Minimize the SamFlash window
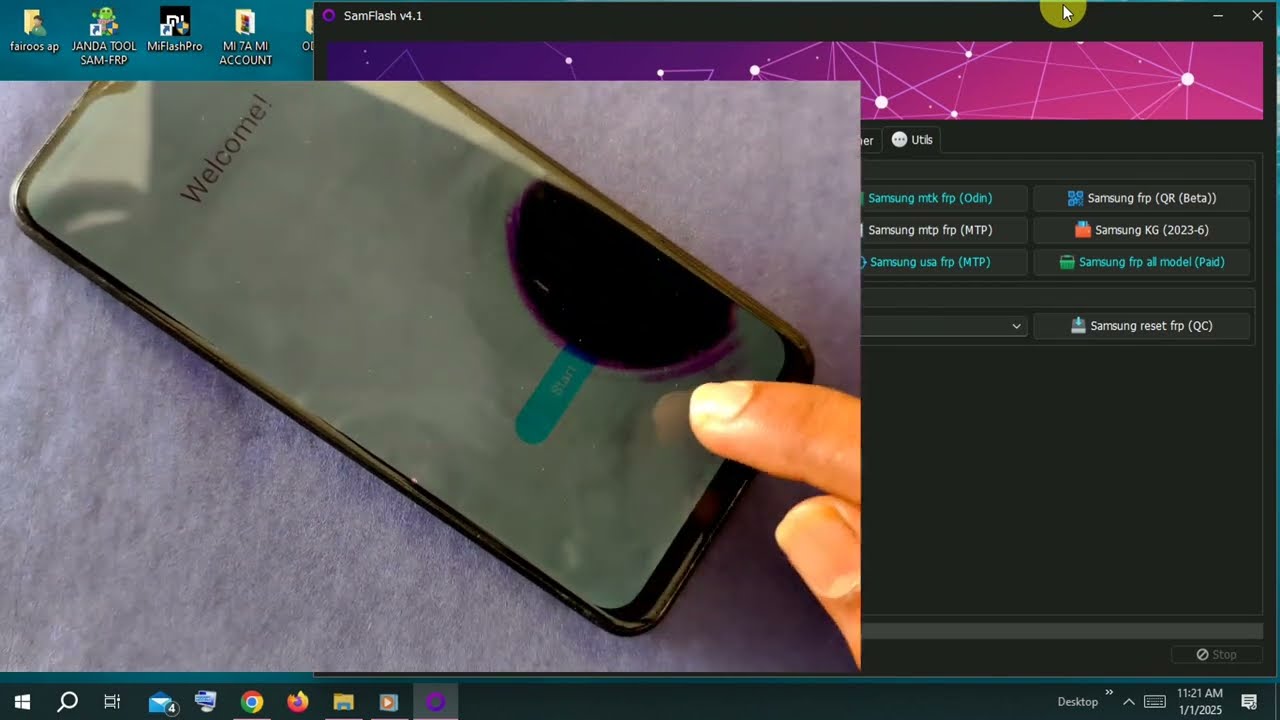The image size is (1280, 720). click(1218, 15)
